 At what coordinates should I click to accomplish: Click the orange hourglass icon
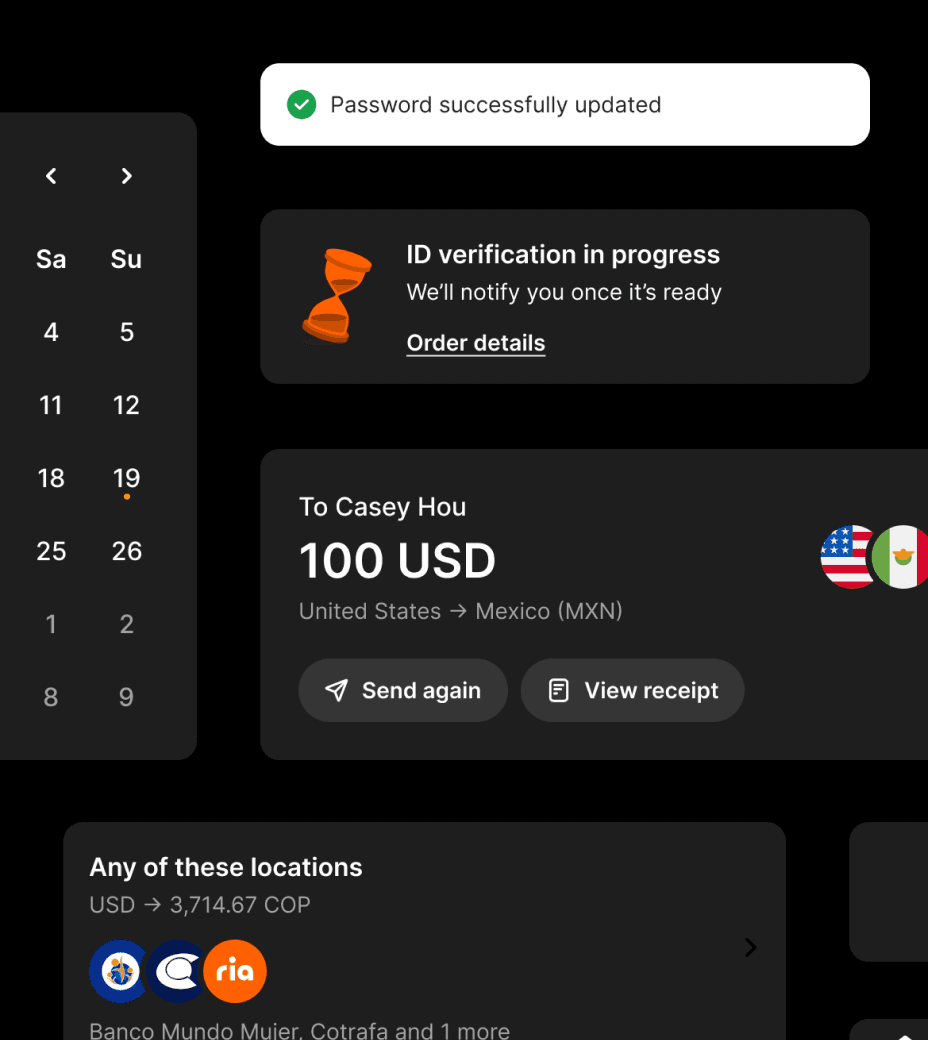point(336,296)
